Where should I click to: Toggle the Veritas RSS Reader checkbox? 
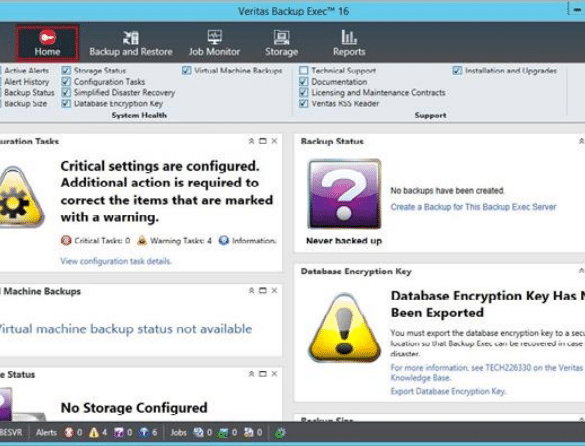tap(304, 103)
